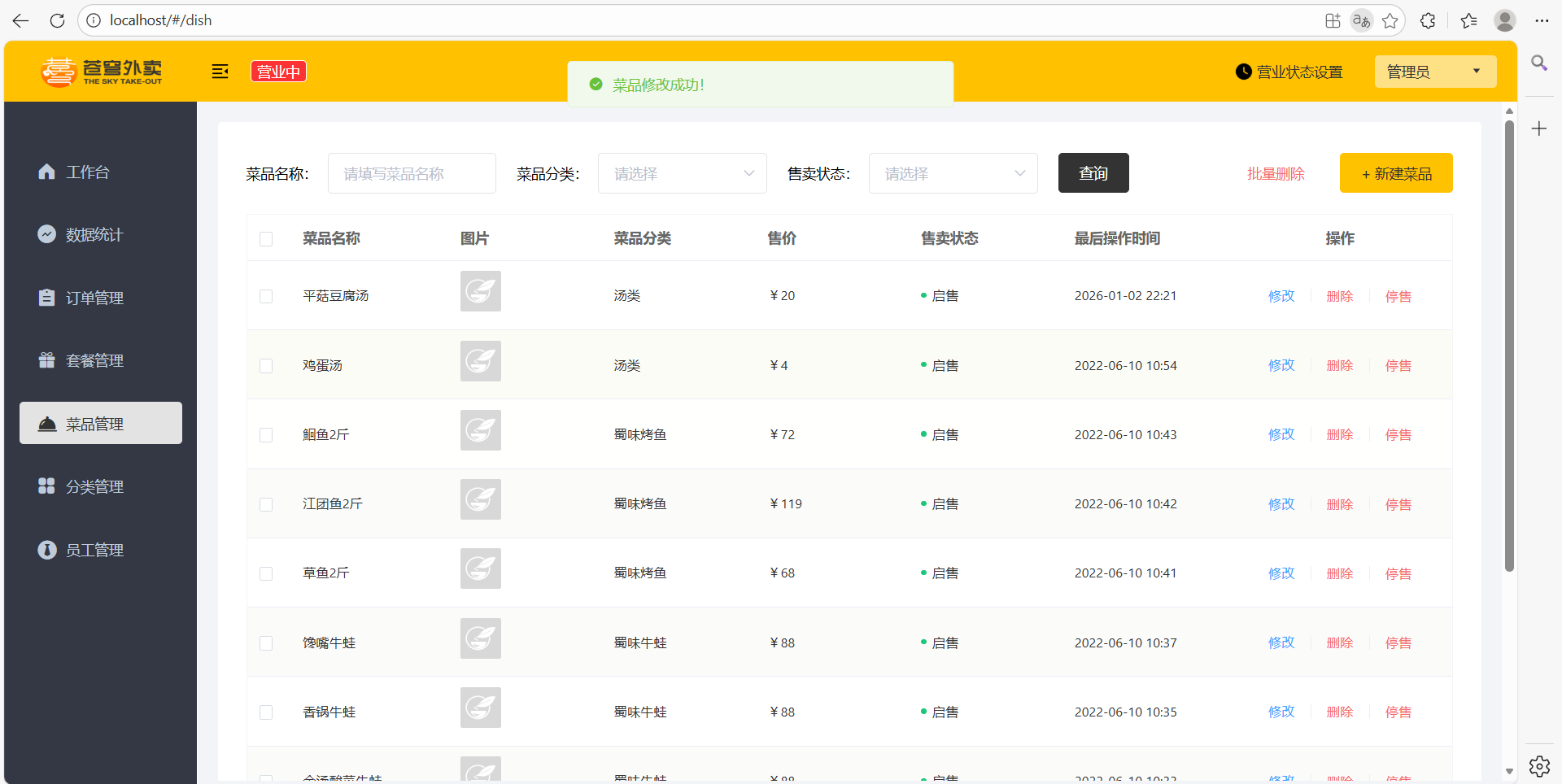Click the browser back arrow
The width and height of the screenshot is (1562, 784).
pos(20,20)
